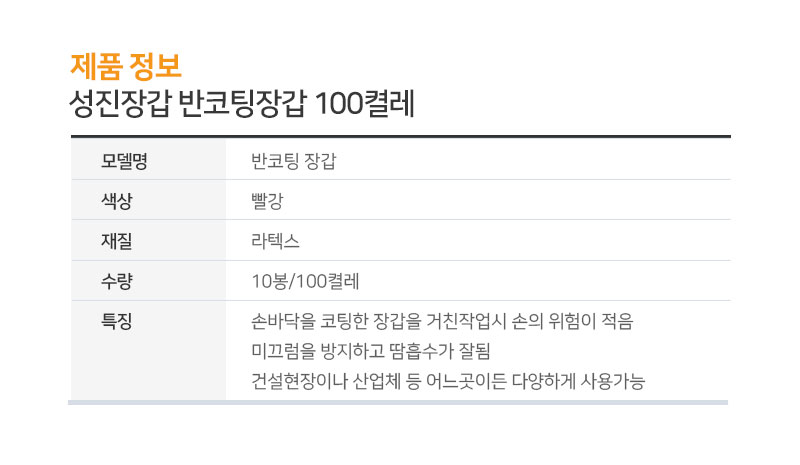Click the dark top border of the table
800x465 pixels.
click(x=401, y=137)
